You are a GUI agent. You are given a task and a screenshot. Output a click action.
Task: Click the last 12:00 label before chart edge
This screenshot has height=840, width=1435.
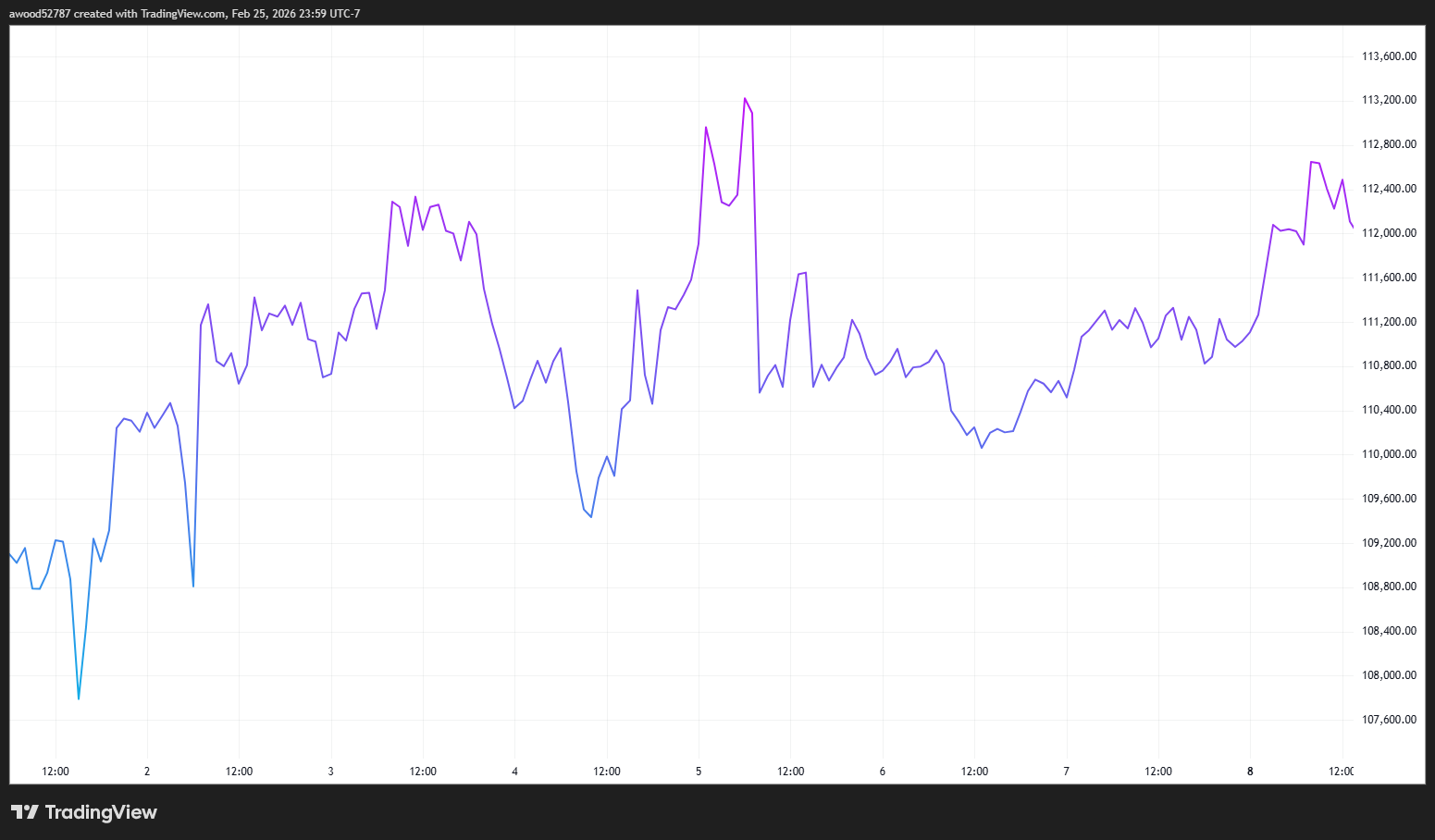[x=1340, y=771]
